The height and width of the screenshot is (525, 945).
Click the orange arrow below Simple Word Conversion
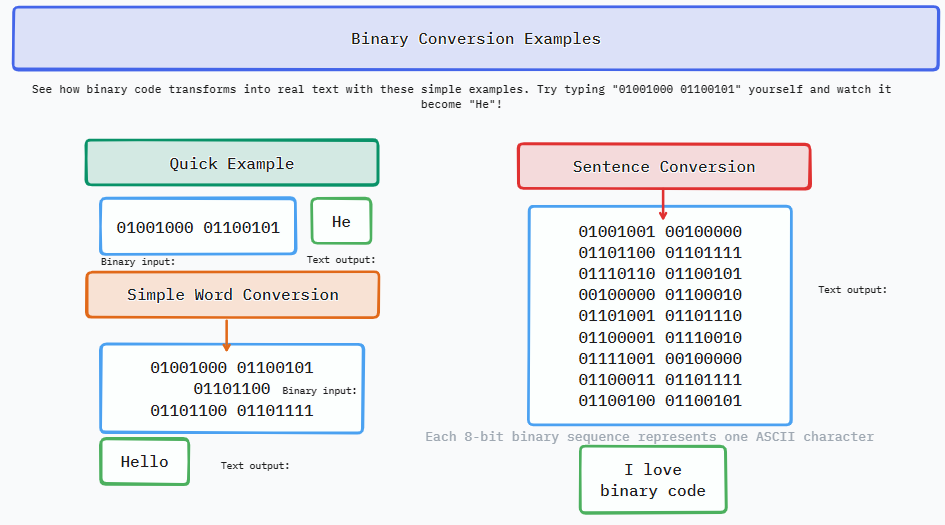click(227, 335)
